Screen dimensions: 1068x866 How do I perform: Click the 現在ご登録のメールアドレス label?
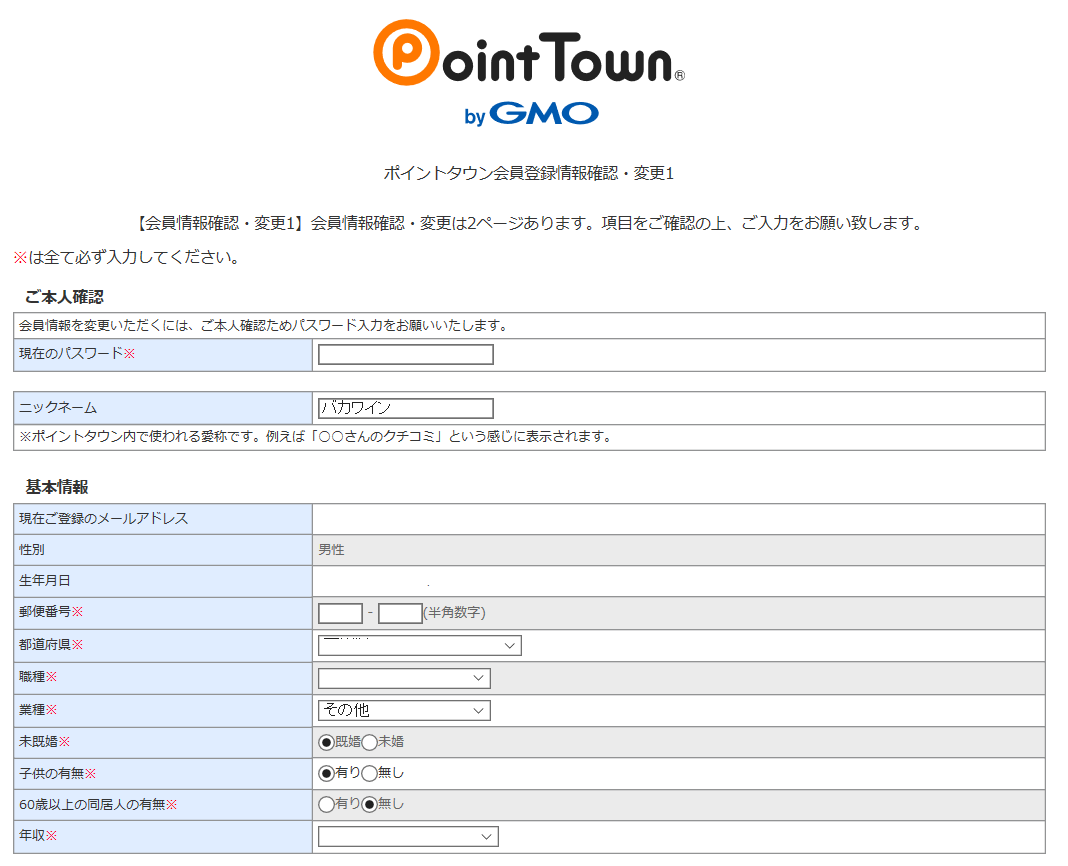click(x=104, y=519)
